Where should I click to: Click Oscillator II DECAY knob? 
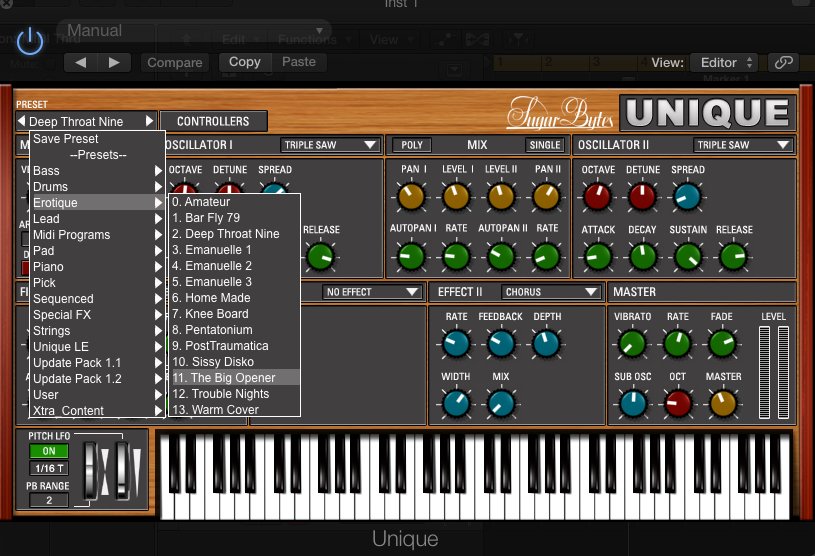643,257
